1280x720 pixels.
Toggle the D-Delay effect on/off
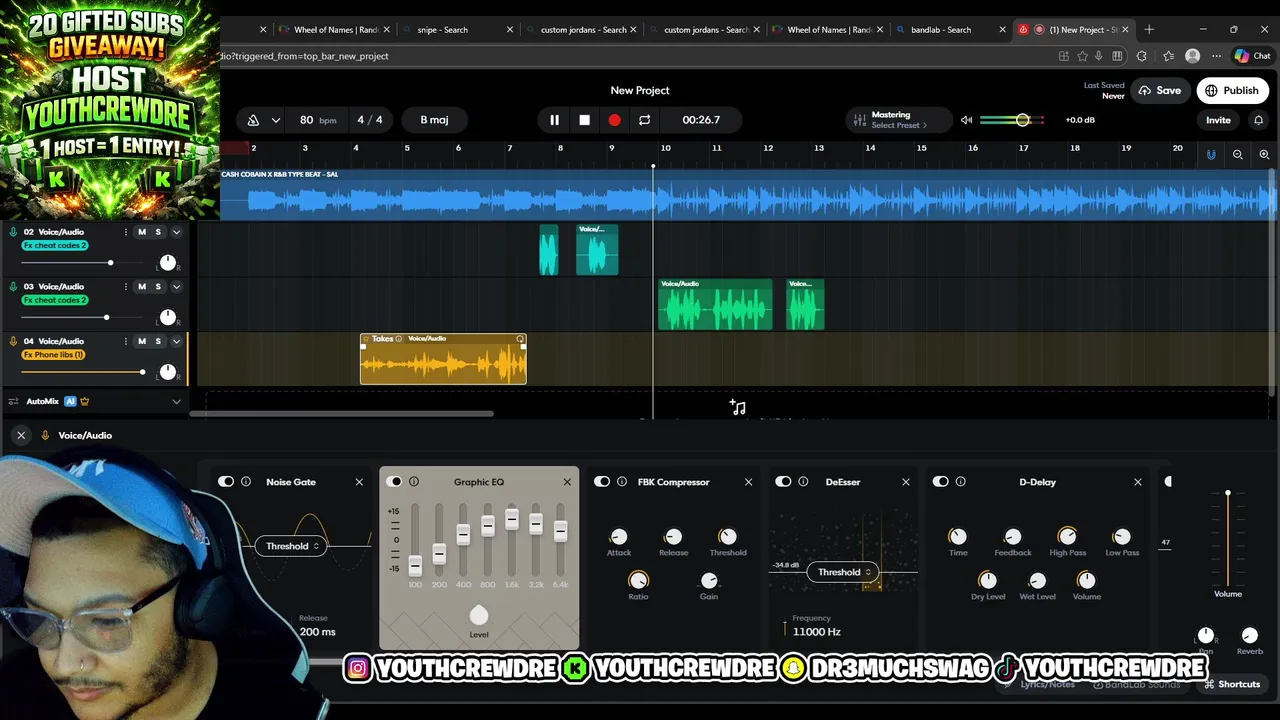click(x=941, y=482)
